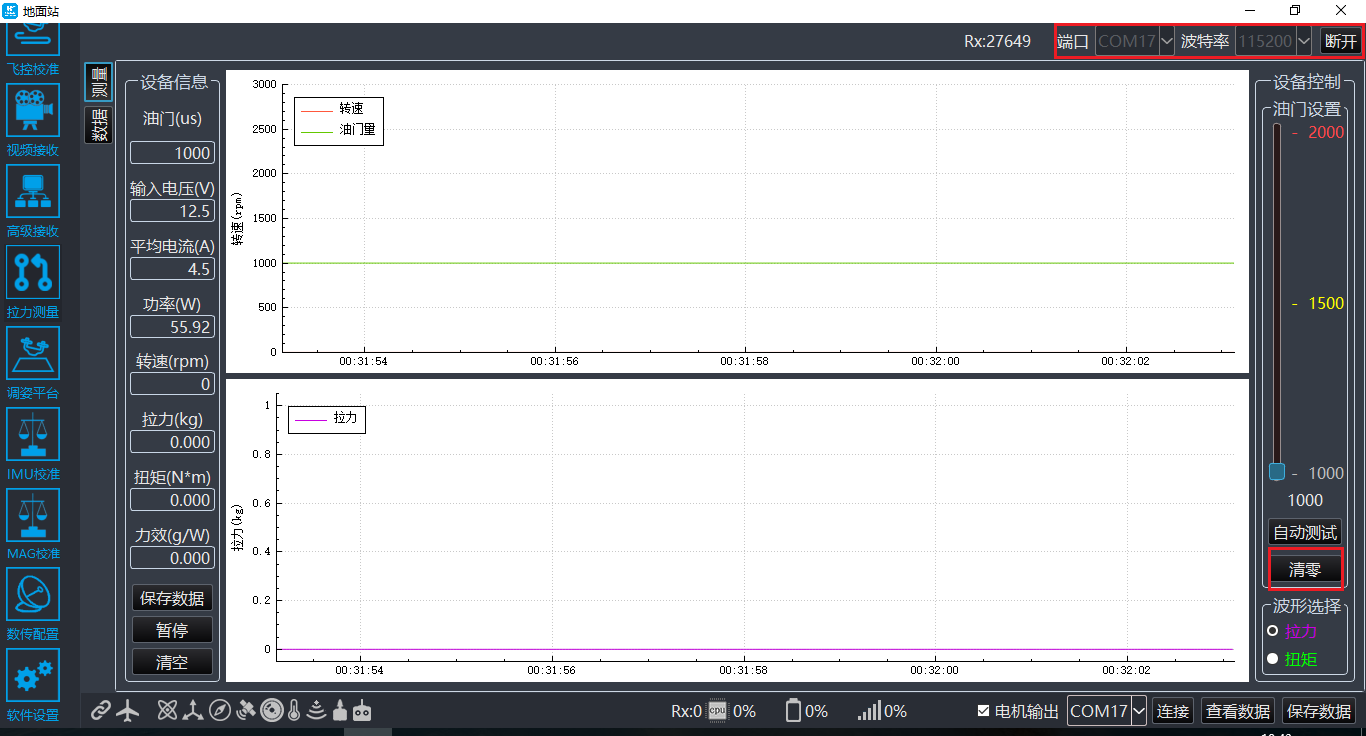
Task: Select the 拉力 waveform radio button
Action: 1272,631
